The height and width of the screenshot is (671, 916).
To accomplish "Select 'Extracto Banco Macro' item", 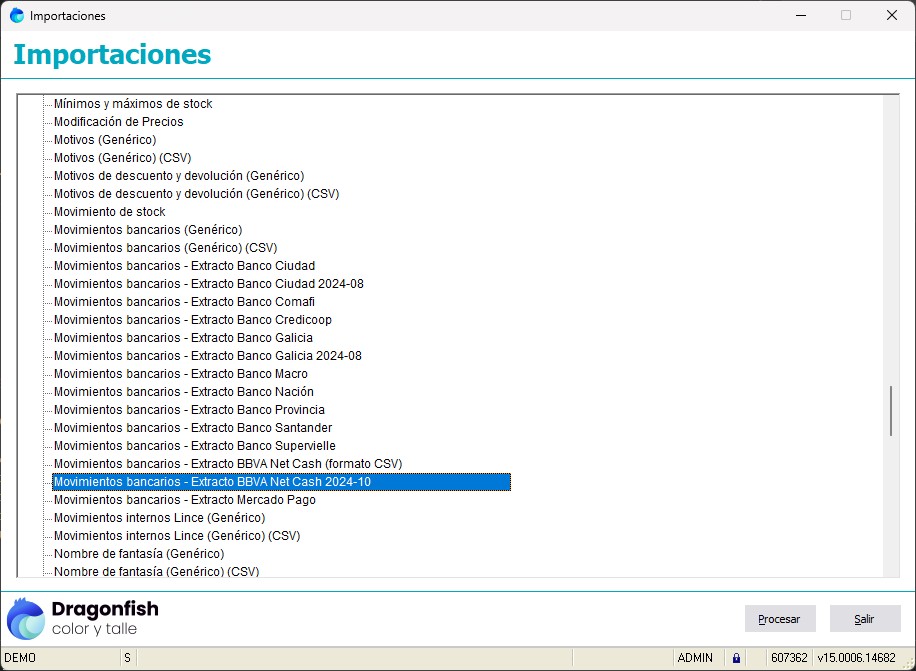I will coord(180,374).
